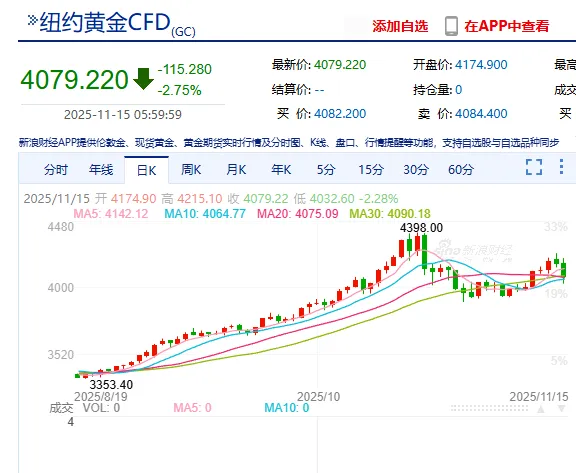
Task: Click the MA30: 4090.18 indicator label
Action: (390, 214)
